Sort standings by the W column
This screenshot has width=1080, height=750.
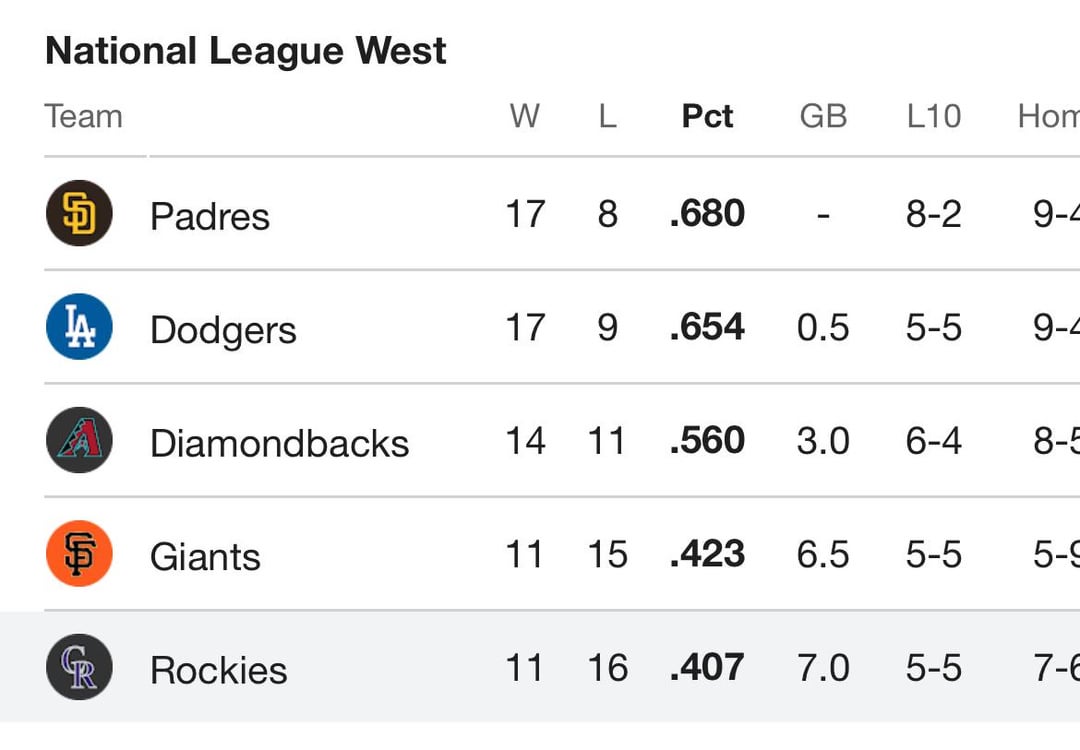[525, 116]
